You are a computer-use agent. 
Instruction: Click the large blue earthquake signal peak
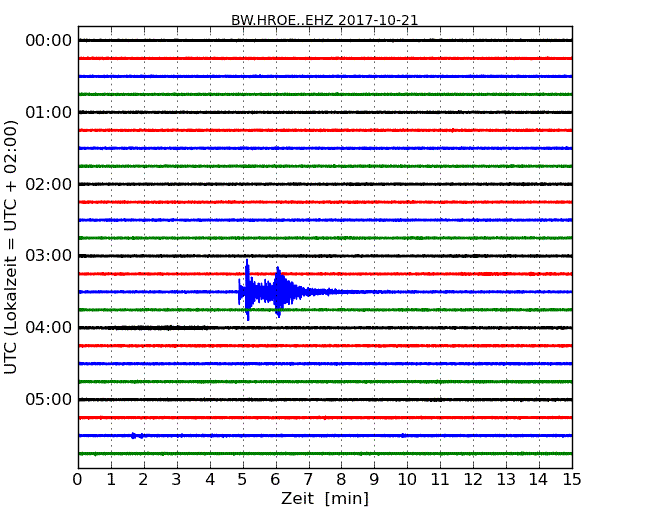tap(247, 290)
